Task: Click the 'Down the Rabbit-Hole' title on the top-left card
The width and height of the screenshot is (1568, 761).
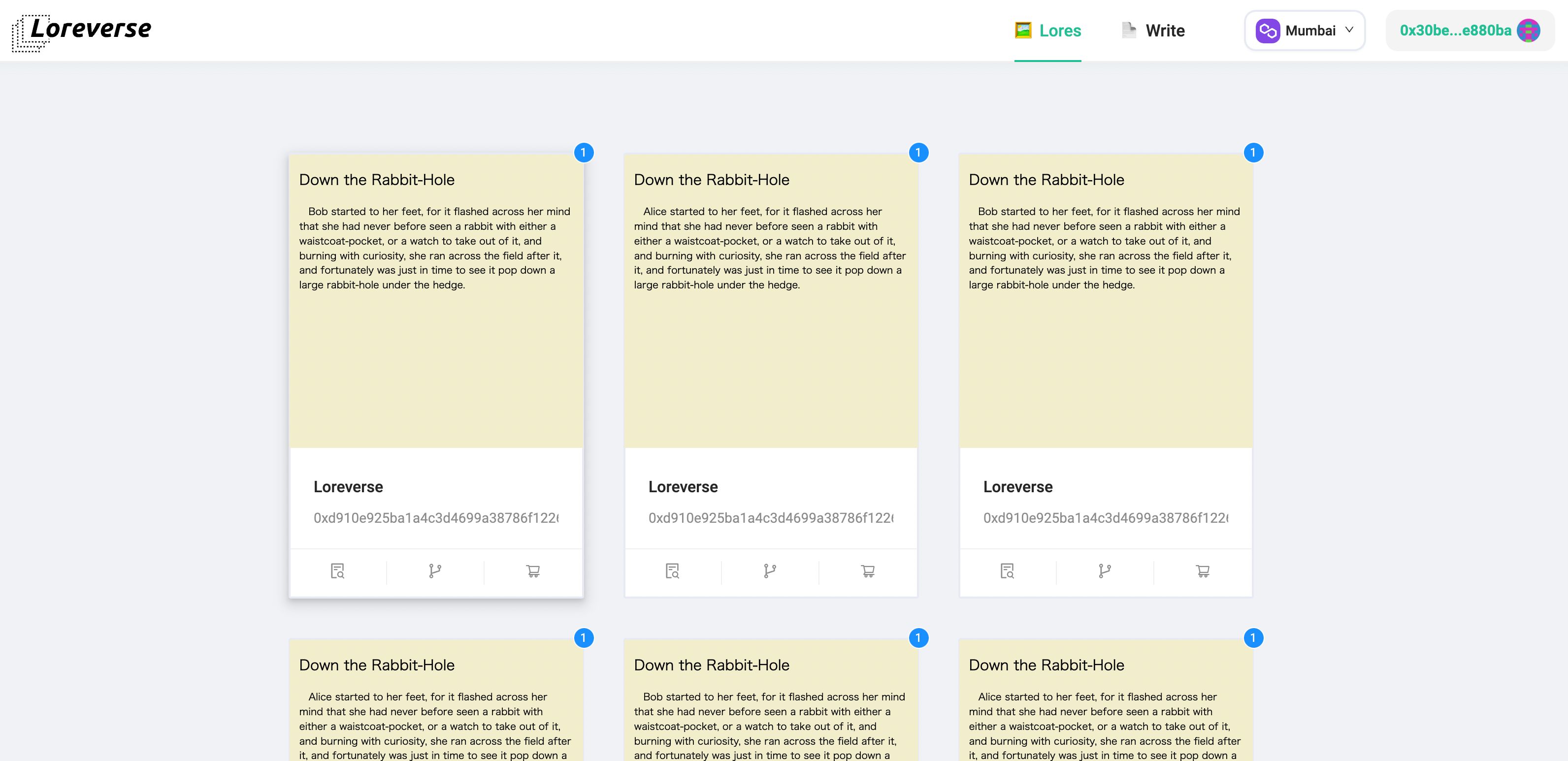Action: (x=377, y=180)
